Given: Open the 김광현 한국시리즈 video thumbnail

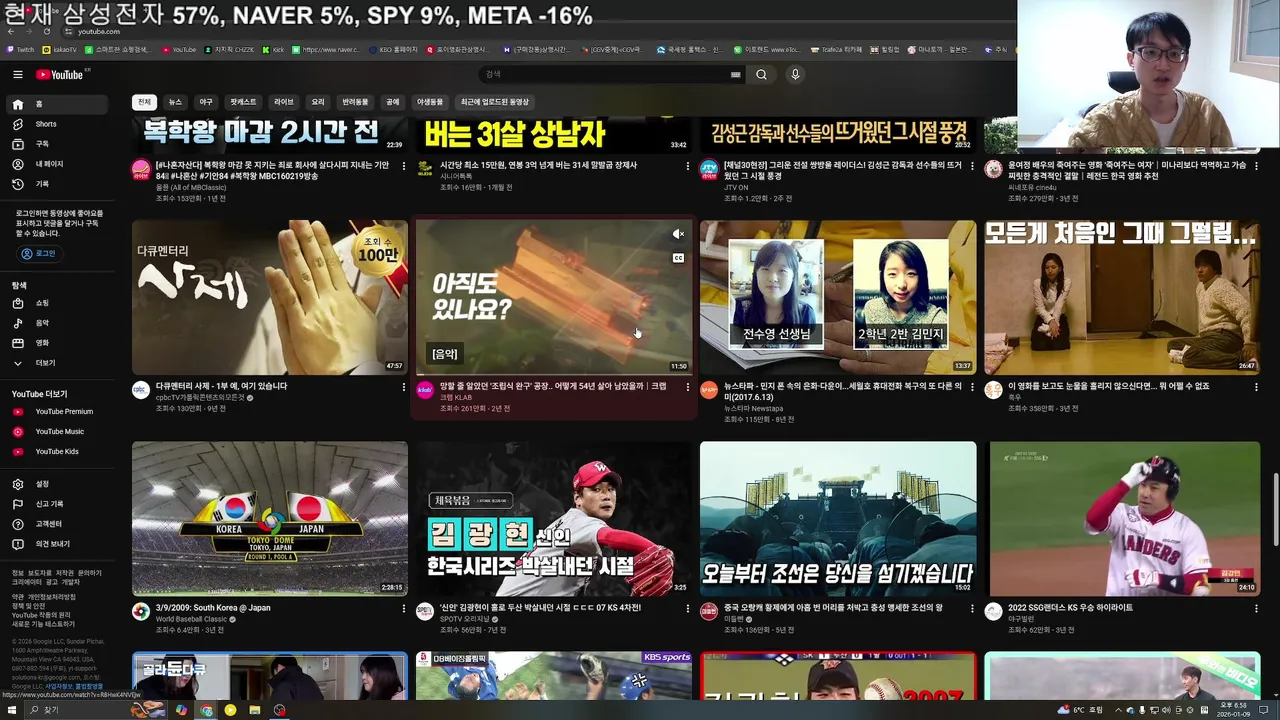Looking at the screenshot, I should (554, 519).
